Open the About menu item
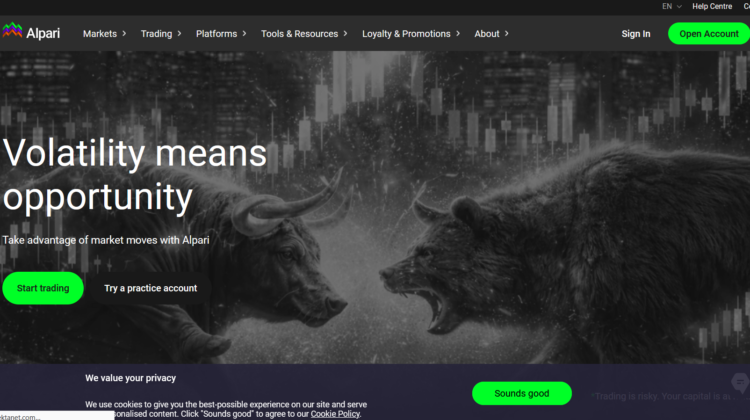750x420 pixels. point(487,34)
